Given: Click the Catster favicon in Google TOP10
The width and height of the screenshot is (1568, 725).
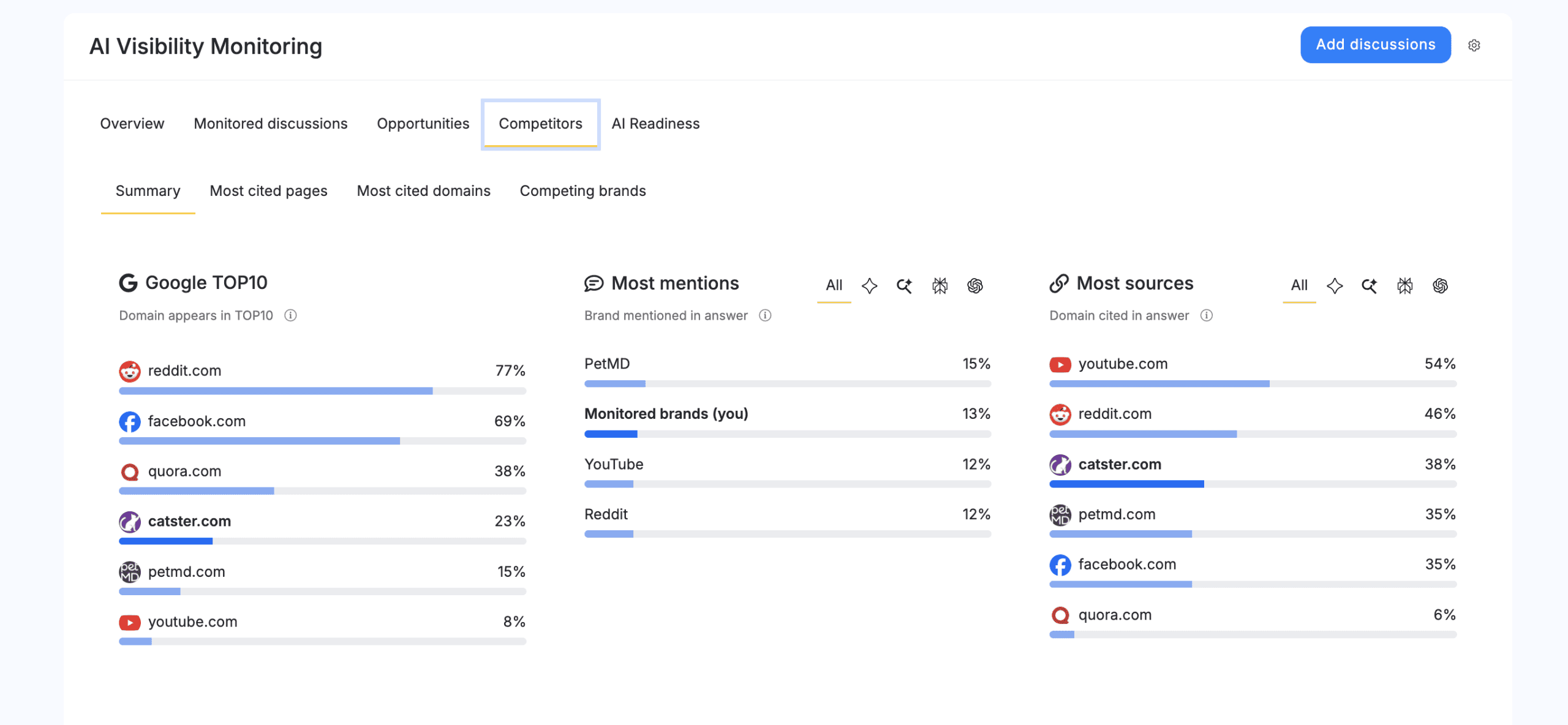Looking at the screenshot, I should 130,522.
